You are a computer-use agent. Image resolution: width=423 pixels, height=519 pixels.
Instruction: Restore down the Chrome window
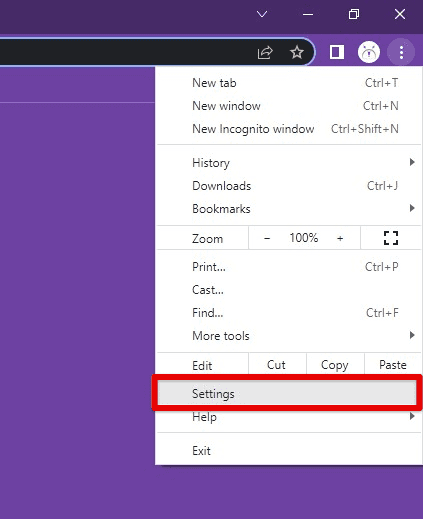click(x=354, y=14)
